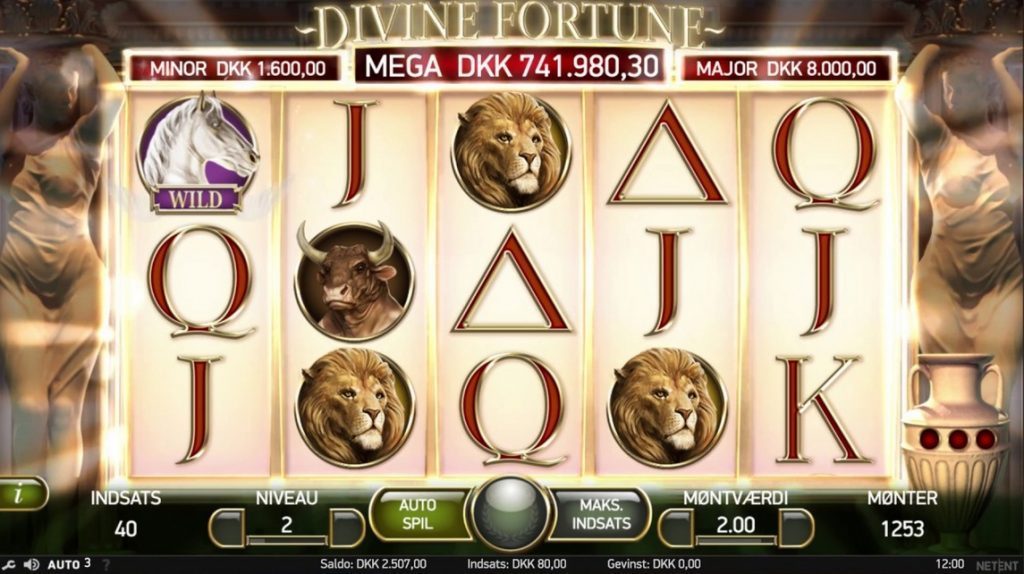1024x574 pixels.
Task: Click the NetEnt logo
Action: 996,565
